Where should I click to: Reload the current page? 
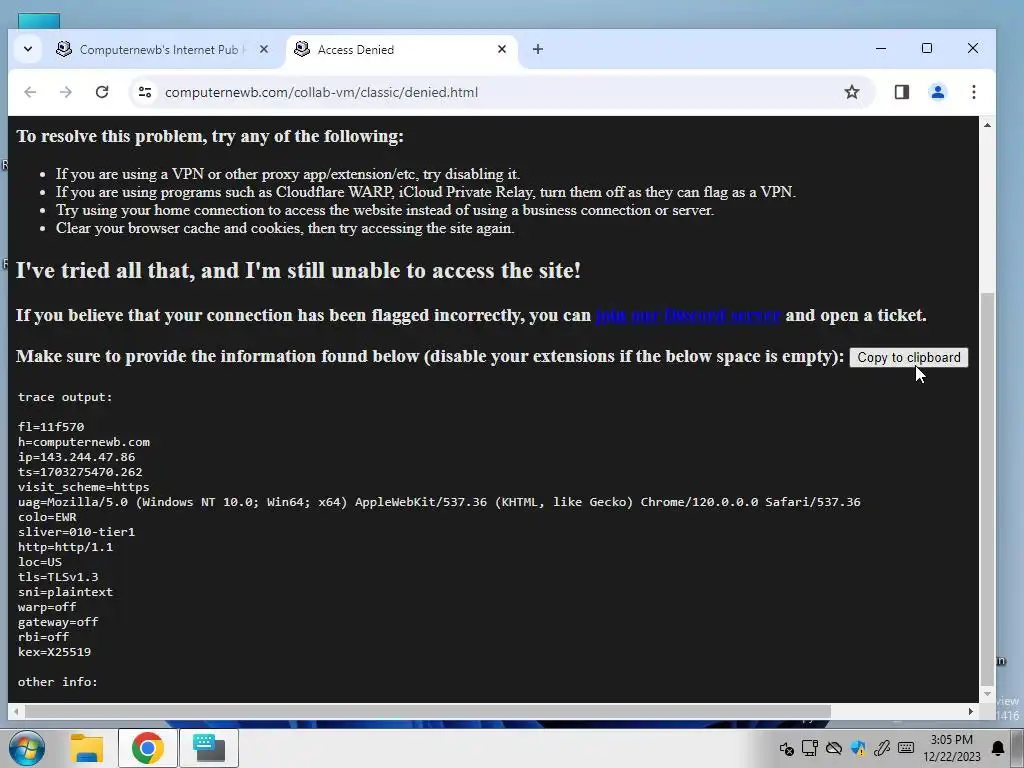click(x=102, y=92)
